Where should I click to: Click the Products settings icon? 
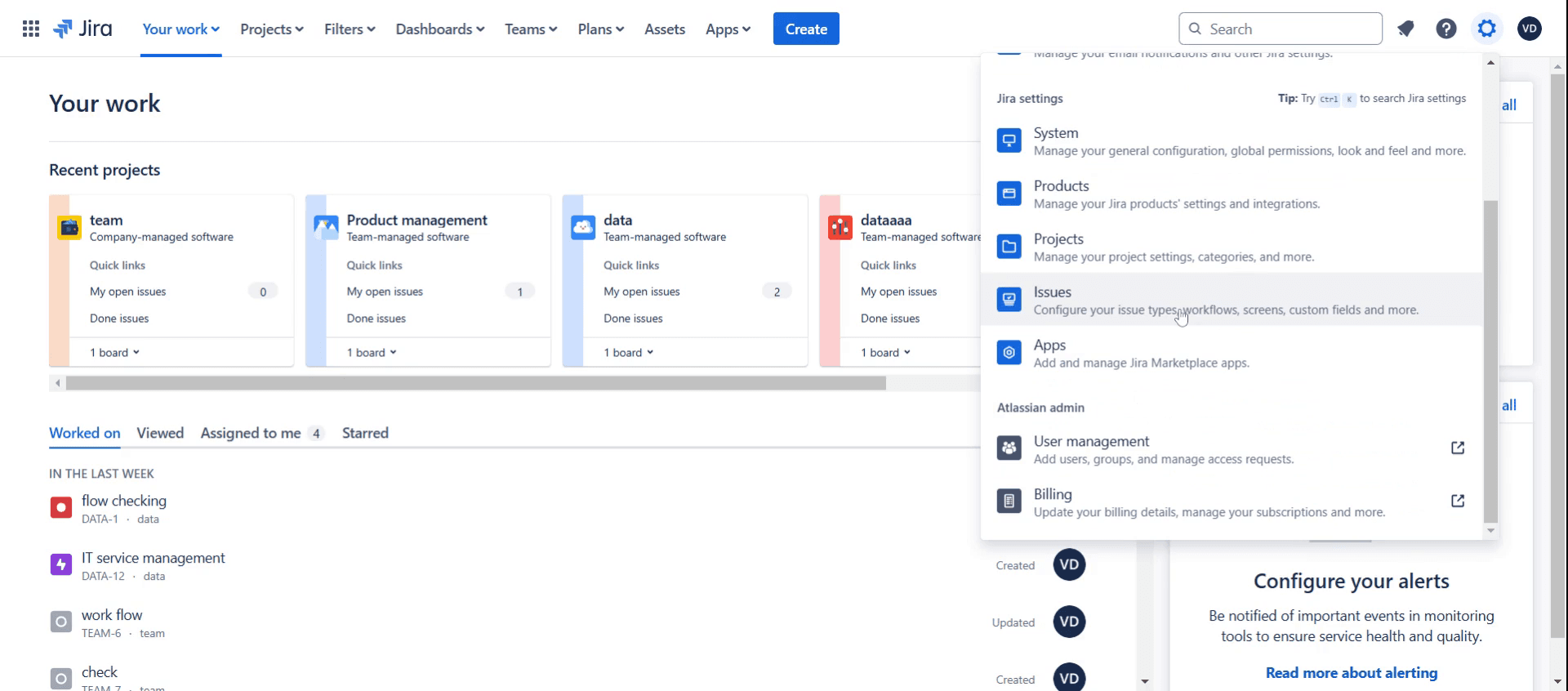[1009, 194]
